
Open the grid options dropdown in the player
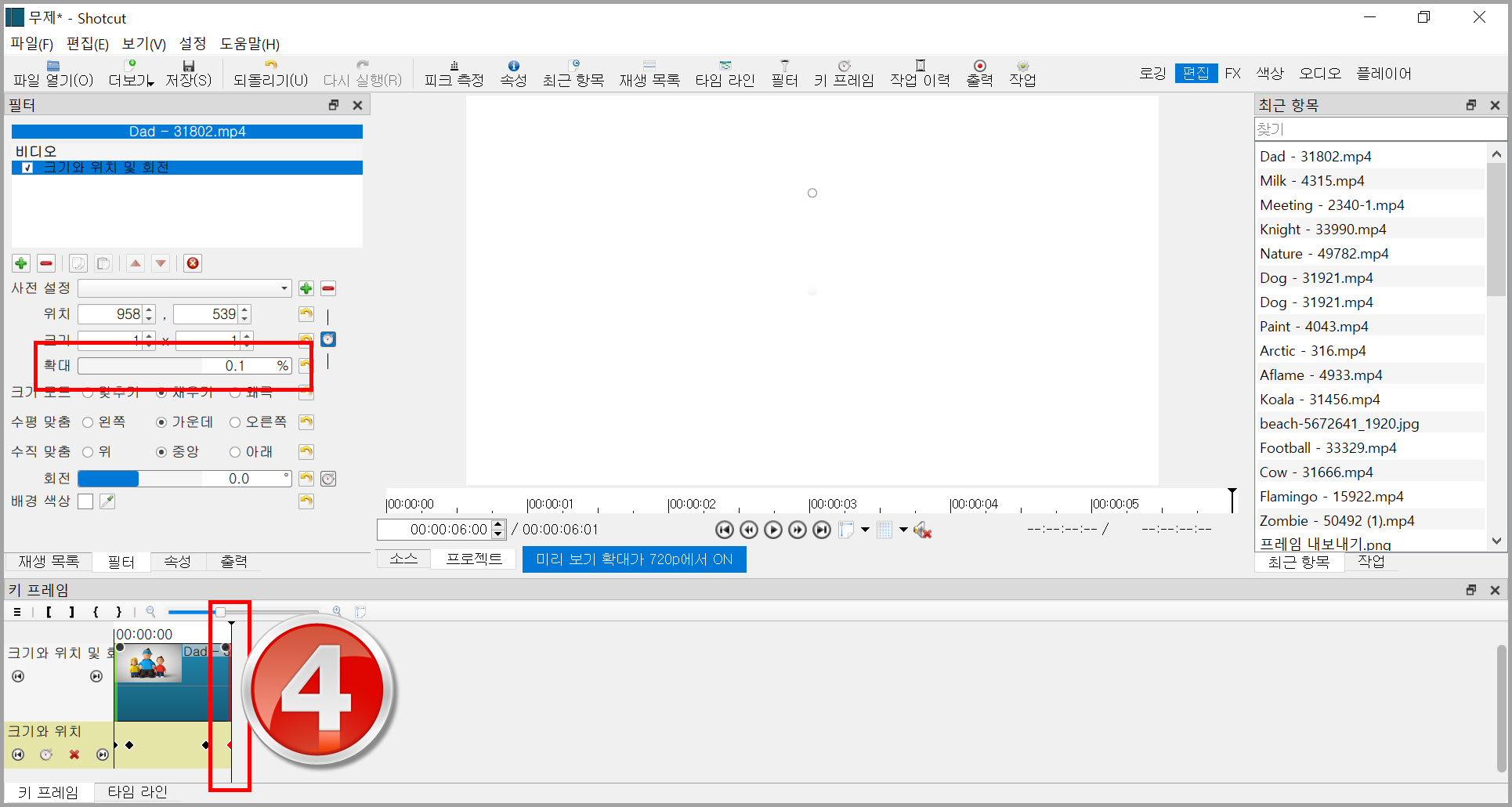(903, 530)
